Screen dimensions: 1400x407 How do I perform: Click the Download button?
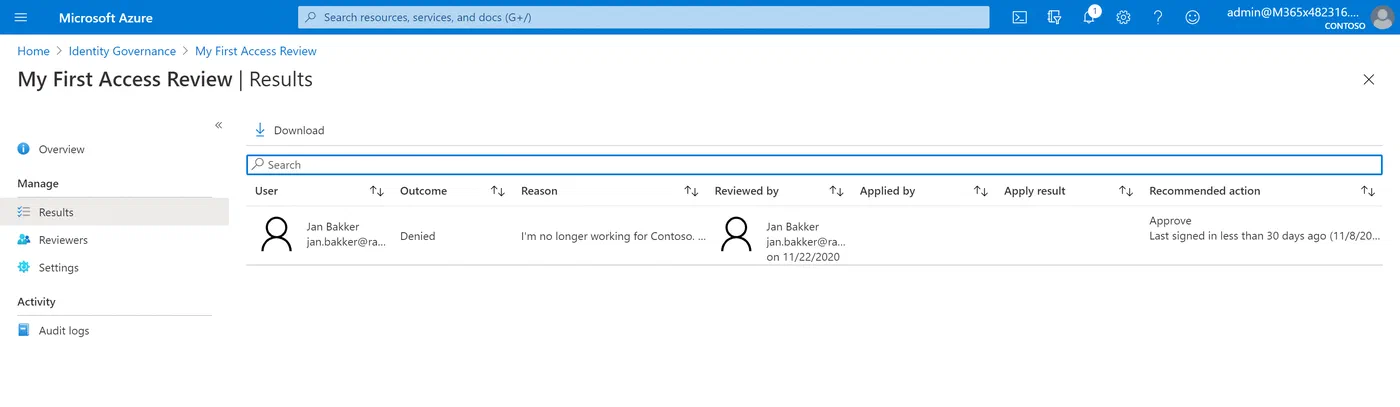point(290,130)
